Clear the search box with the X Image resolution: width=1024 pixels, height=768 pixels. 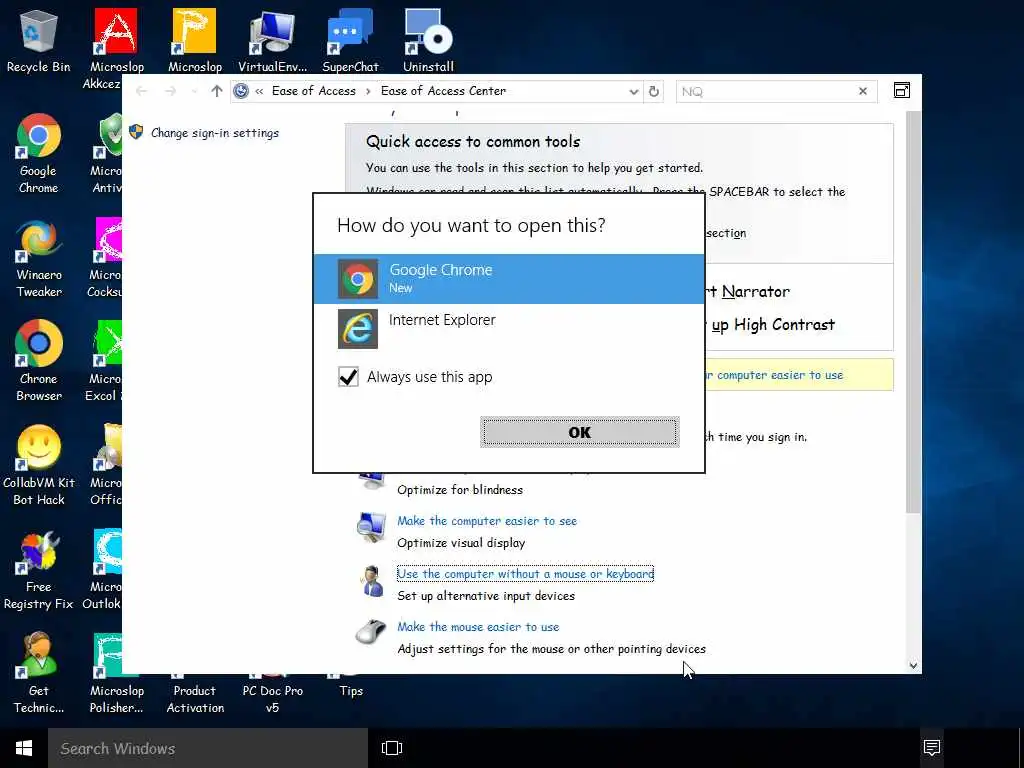[863, 91]
